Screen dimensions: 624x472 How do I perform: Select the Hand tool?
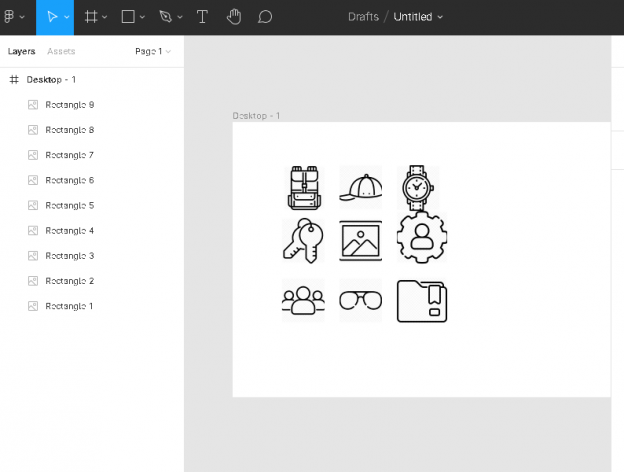[x=234, y=17]
